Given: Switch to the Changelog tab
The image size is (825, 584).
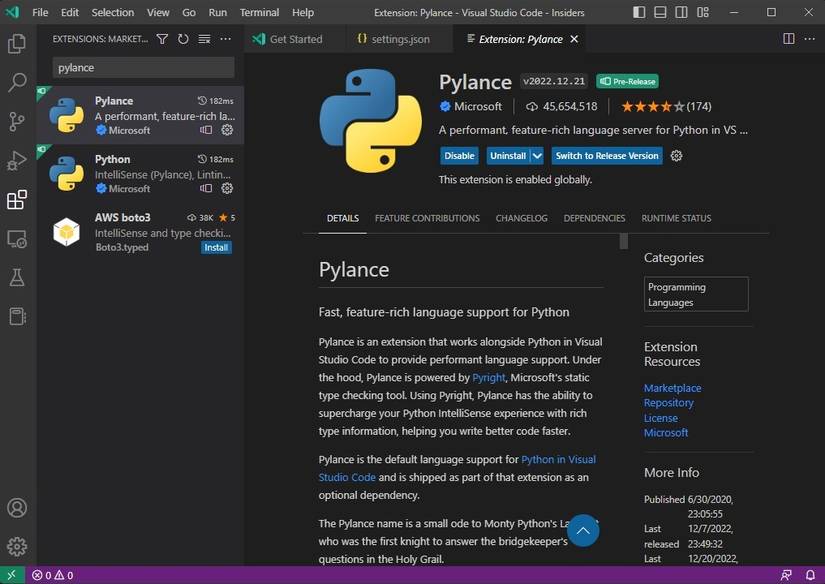Looking at the screenshot, I should tap(521, 218).
